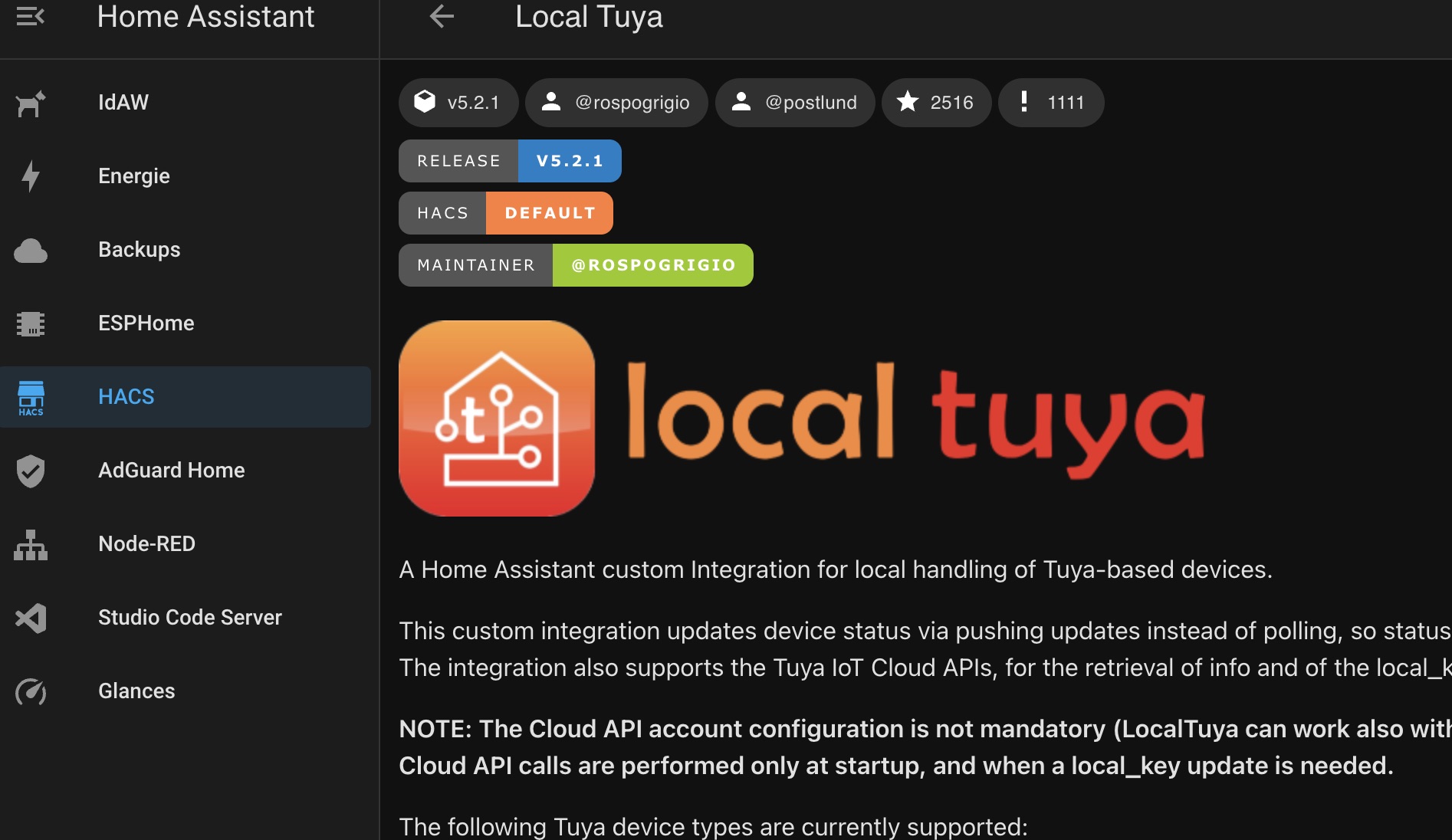
Task: Click the local tuya logo image
Action: pyautogui.click(x=802, y=418)
